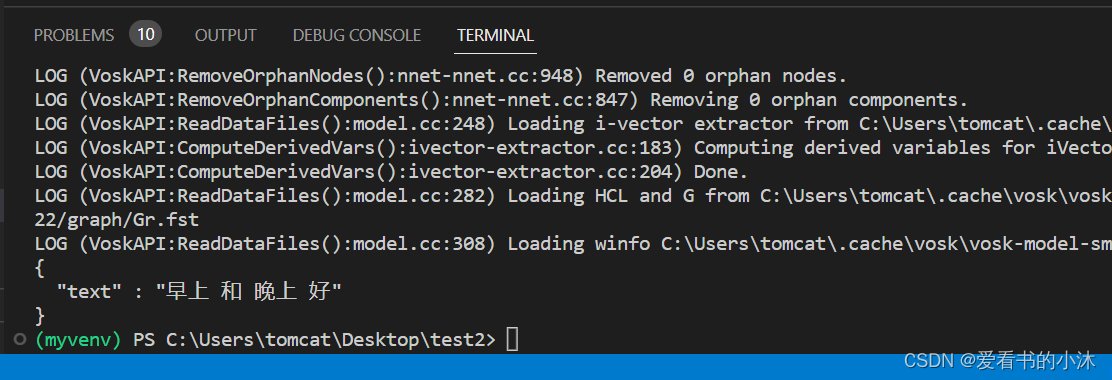Click the blue status bar at the bottom
Viewport: 1112px width, 380px height.
pyautogui.click(x=556, y=367)
